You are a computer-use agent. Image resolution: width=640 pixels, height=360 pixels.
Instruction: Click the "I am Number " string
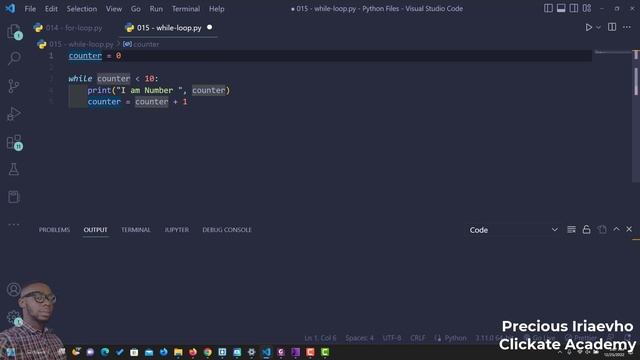tap(149, 90)
